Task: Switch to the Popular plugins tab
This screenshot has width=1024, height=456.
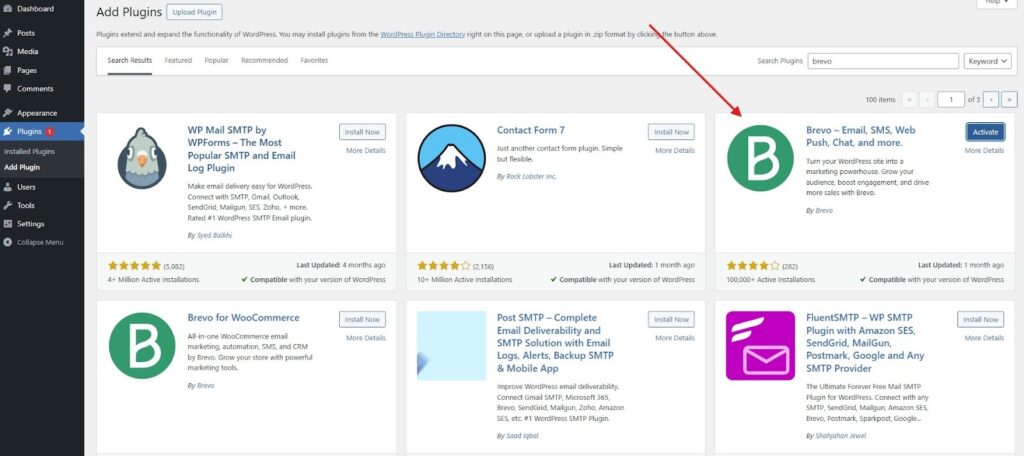Action: point(216,61)
